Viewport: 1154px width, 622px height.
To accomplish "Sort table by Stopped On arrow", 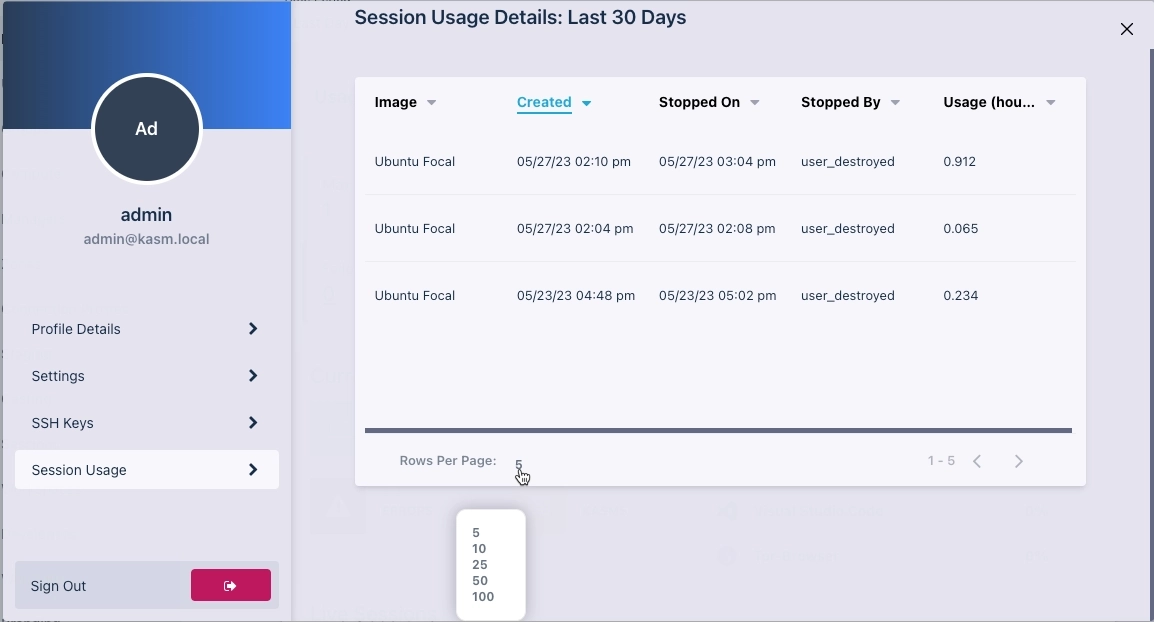I will tap(755, 103).
